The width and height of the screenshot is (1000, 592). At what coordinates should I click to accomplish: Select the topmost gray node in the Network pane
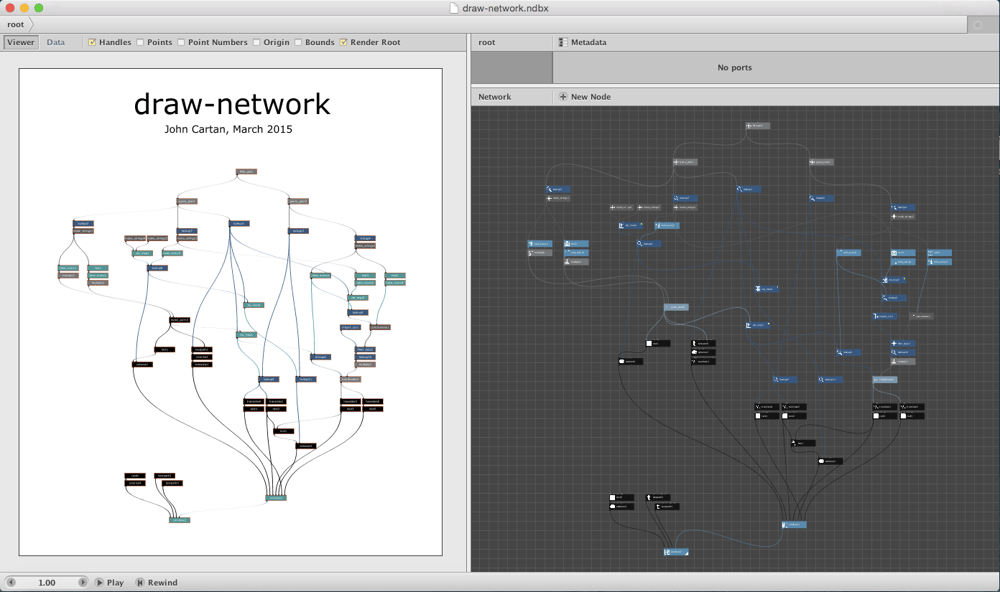(758, 126)
